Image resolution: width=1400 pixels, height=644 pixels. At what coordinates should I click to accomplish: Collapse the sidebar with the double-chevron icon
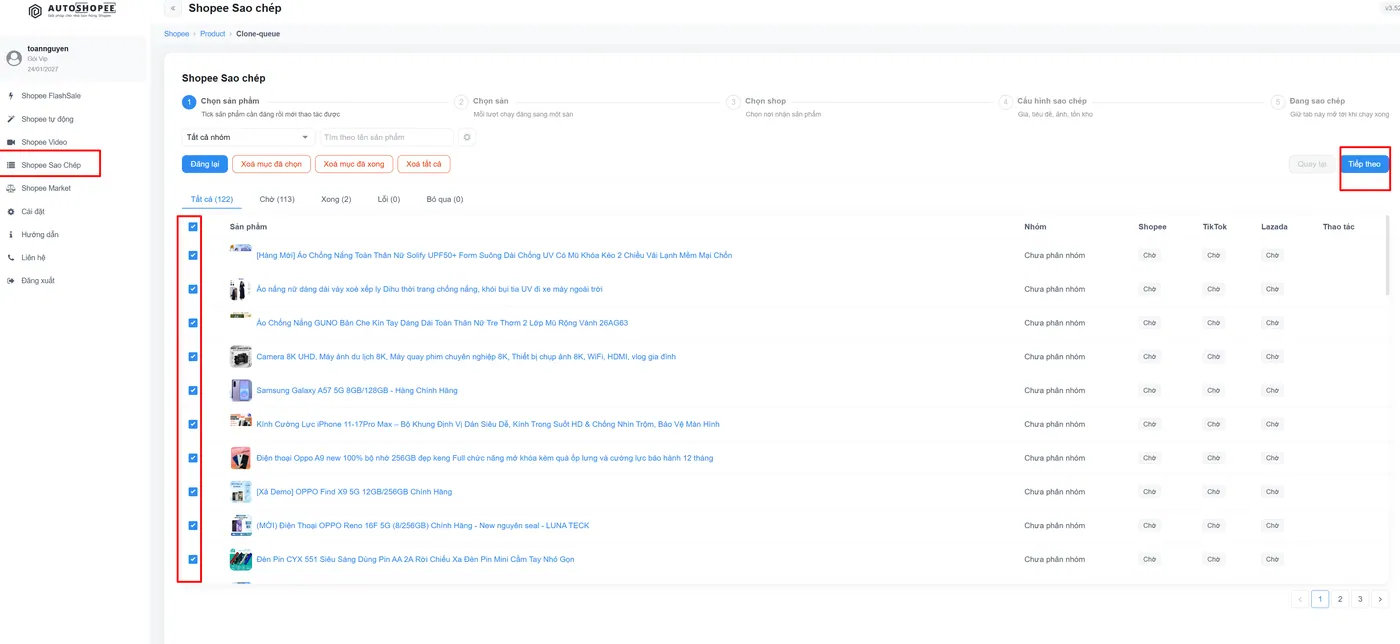tap(173, 8)
